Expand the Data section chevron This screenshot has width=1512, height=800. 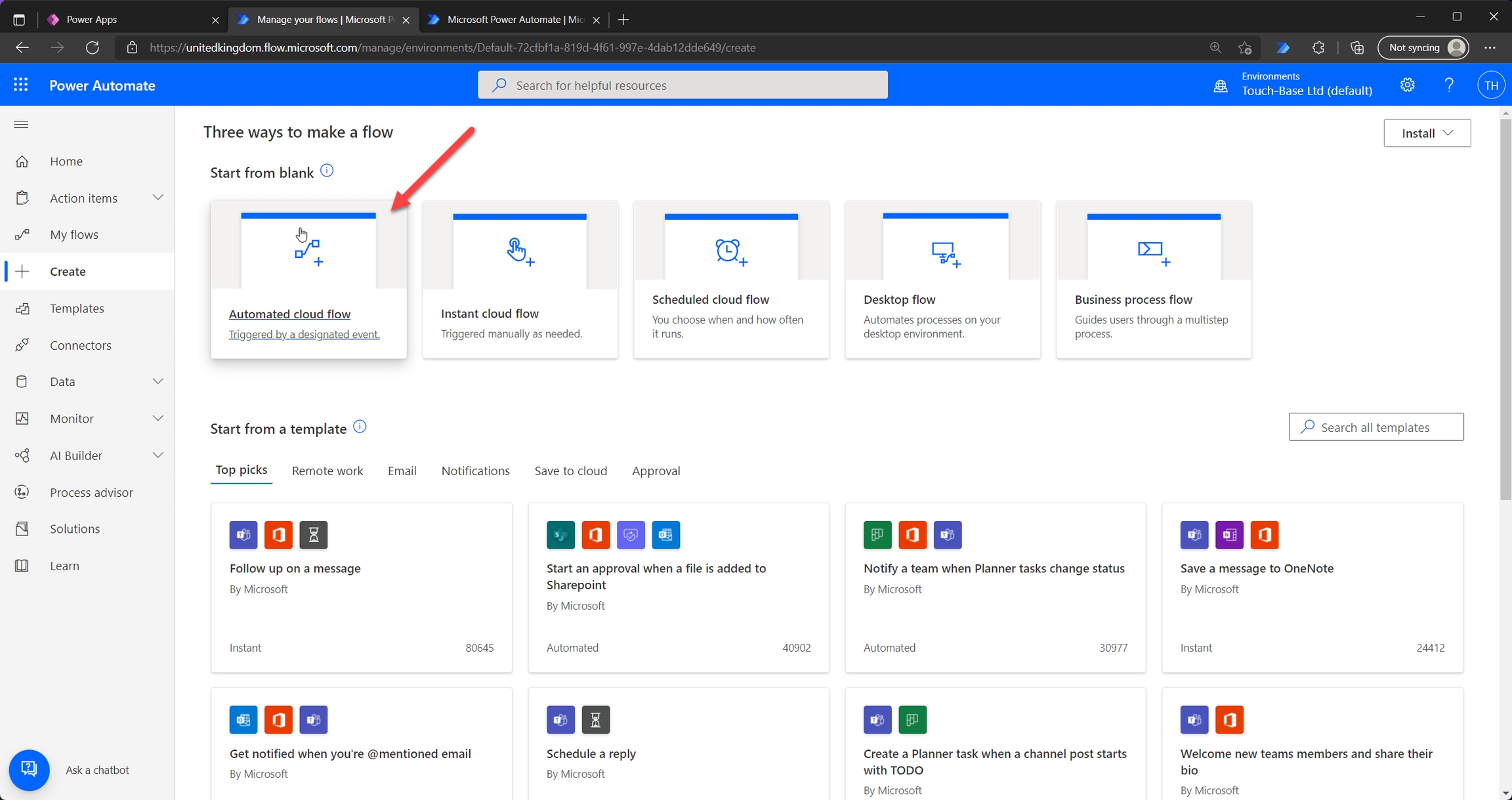[157, 381]
